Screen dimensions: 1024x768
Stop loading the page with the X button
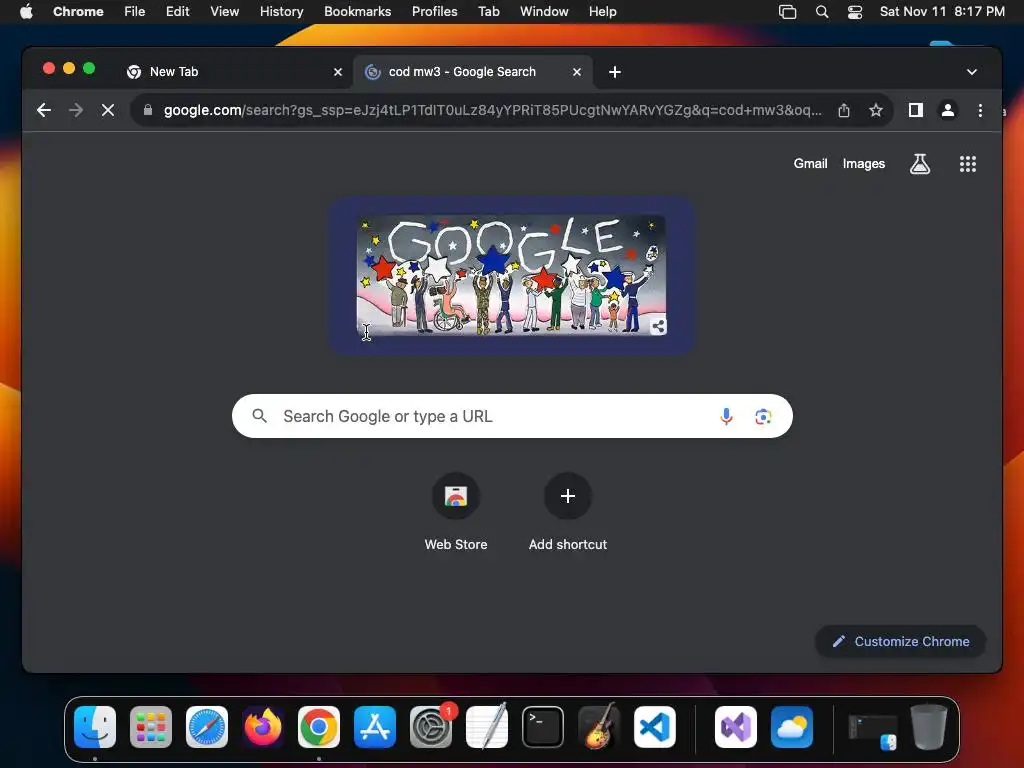[x=108, y=110]
